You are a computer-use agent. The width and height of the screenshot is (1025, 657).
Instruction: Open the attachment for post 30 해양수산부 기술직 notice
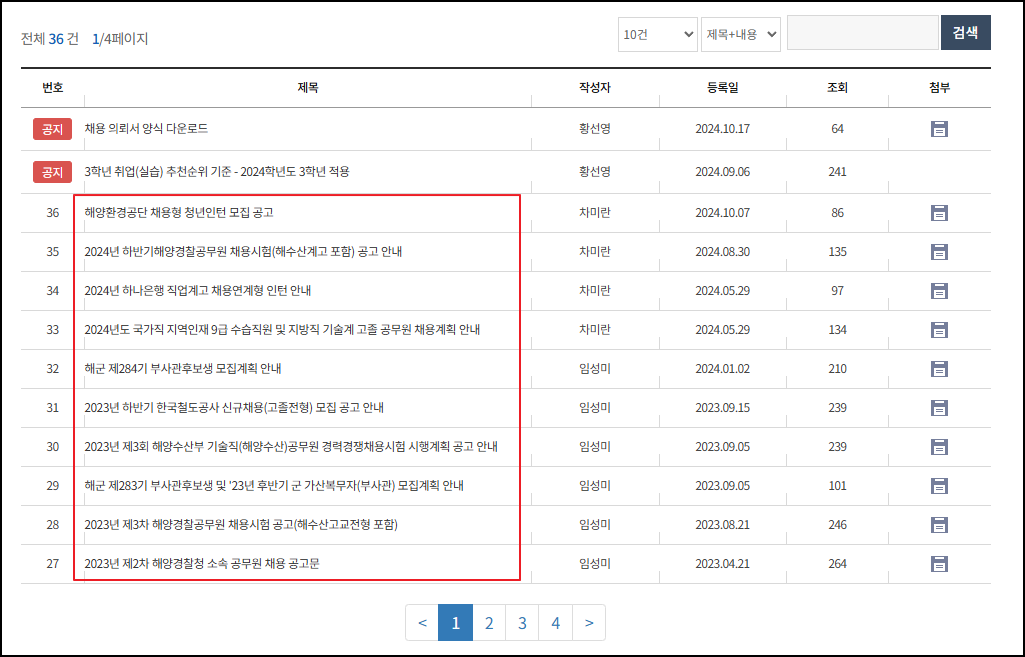[938, 446]
